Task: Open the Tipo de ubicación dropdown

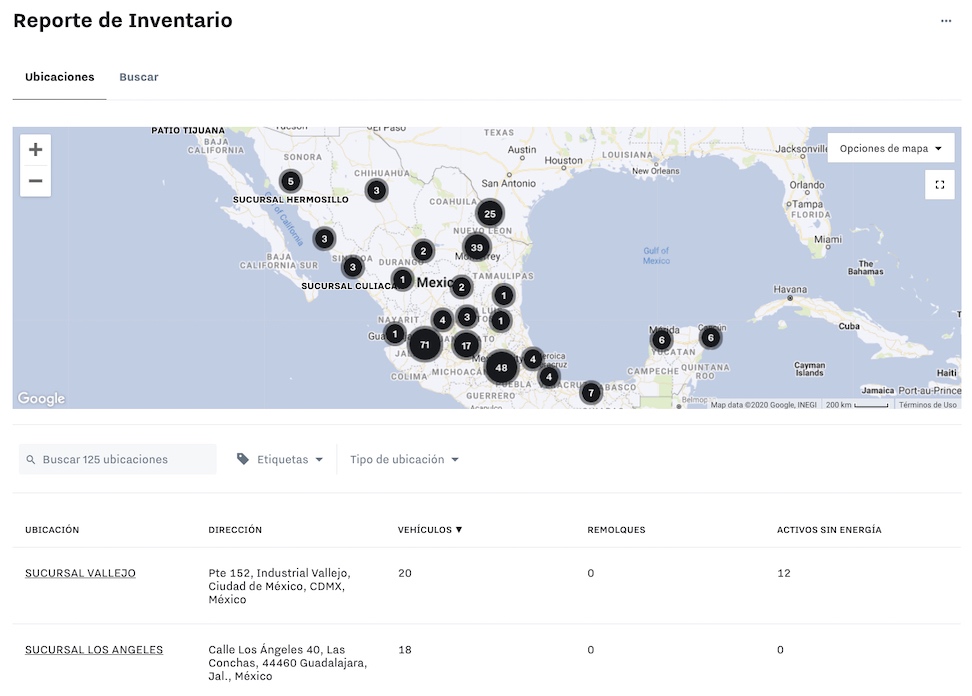Action: (x=404, y=459)
